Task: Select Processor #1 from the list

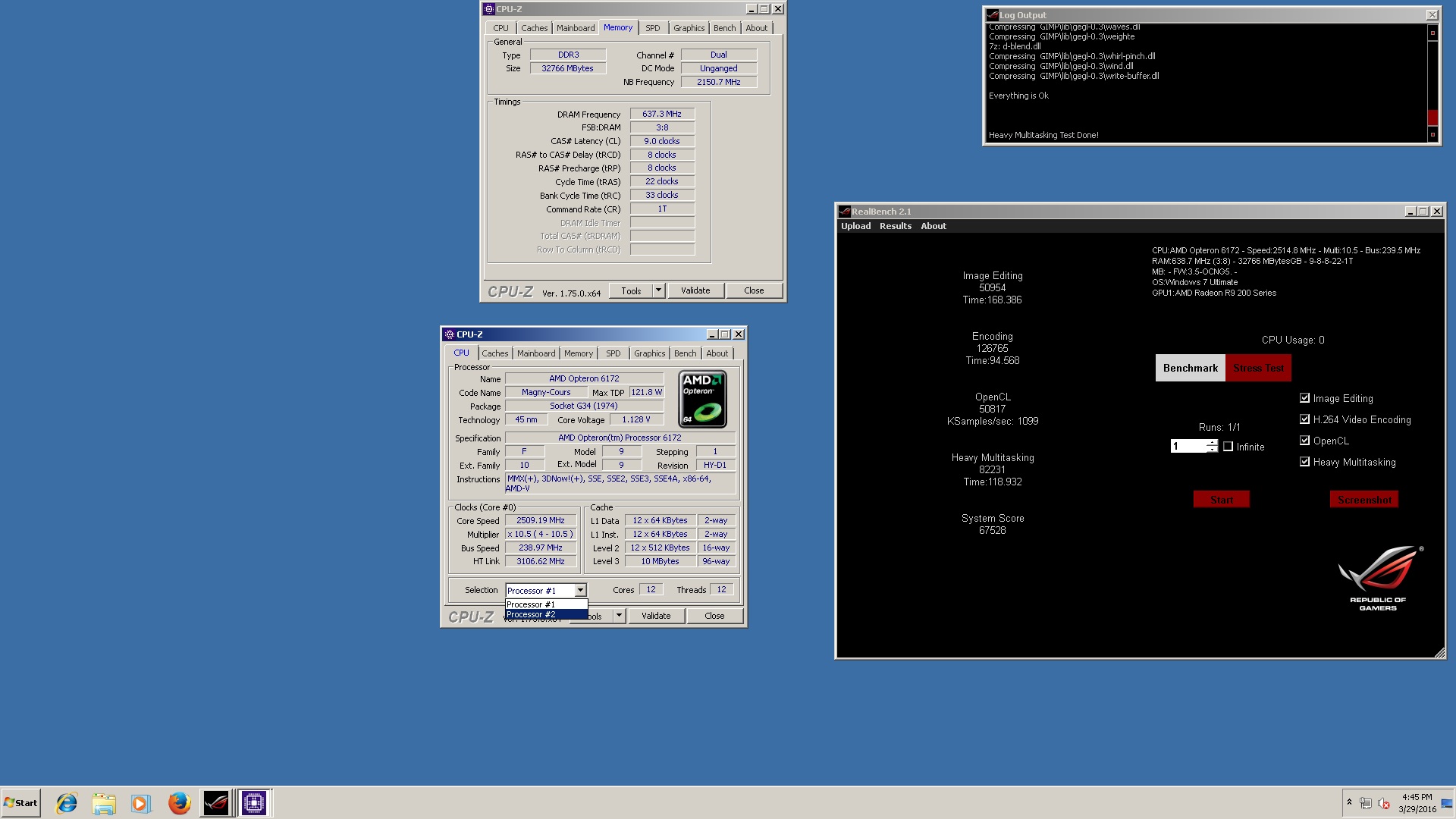Action: pos(546,604)
